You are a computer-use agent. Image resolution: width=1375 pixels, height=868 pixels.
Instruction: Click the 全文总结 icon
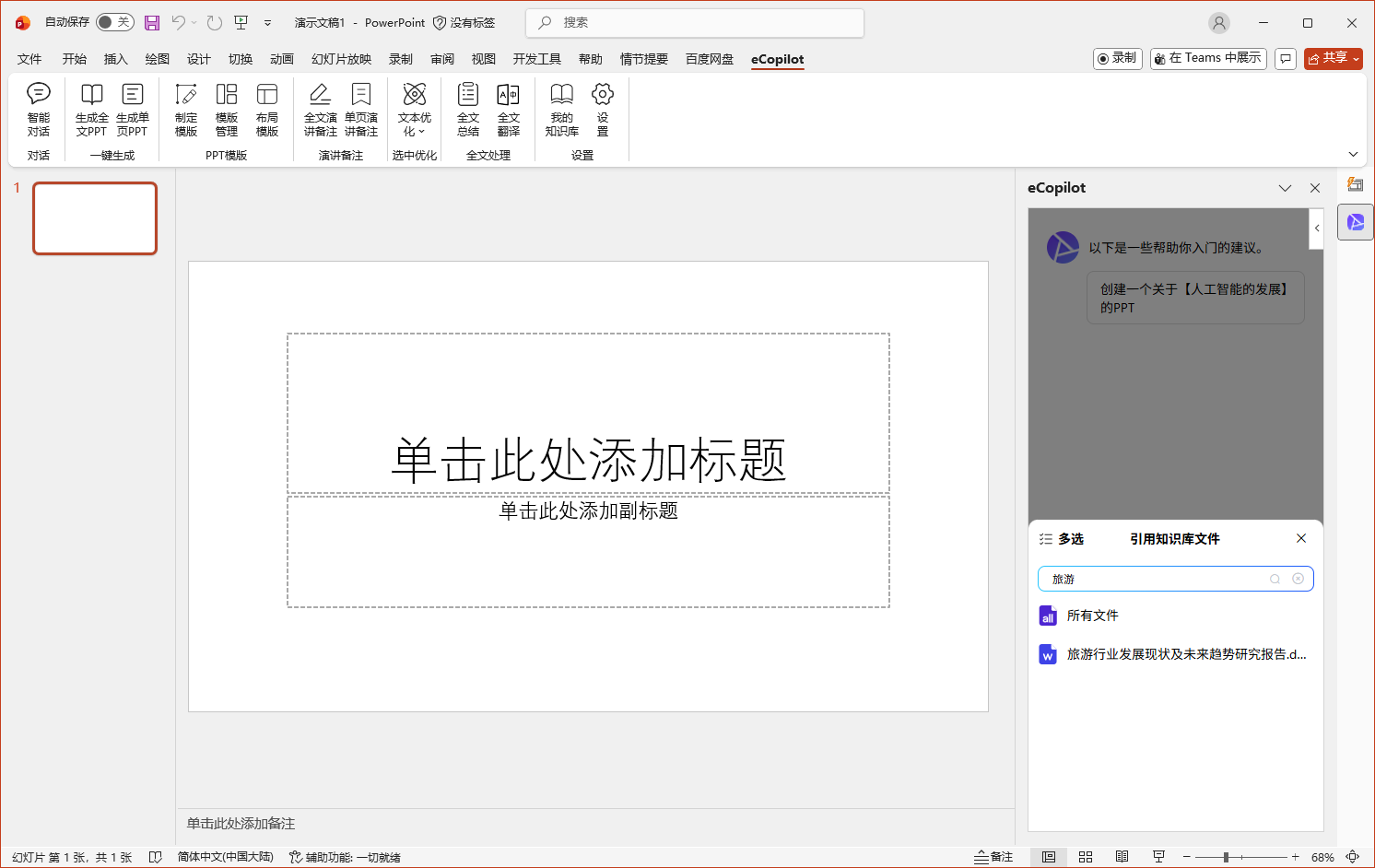pos(468,109)
